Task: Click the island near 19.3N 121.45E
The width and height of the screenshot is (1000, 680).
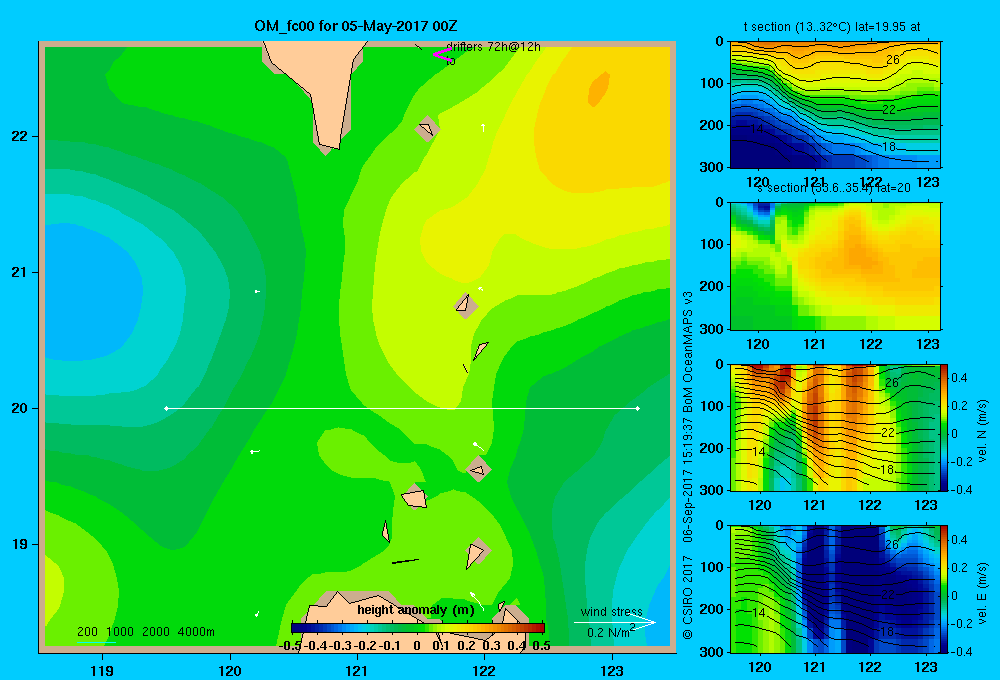Action: pyautogui.click(x=415, y=497)
